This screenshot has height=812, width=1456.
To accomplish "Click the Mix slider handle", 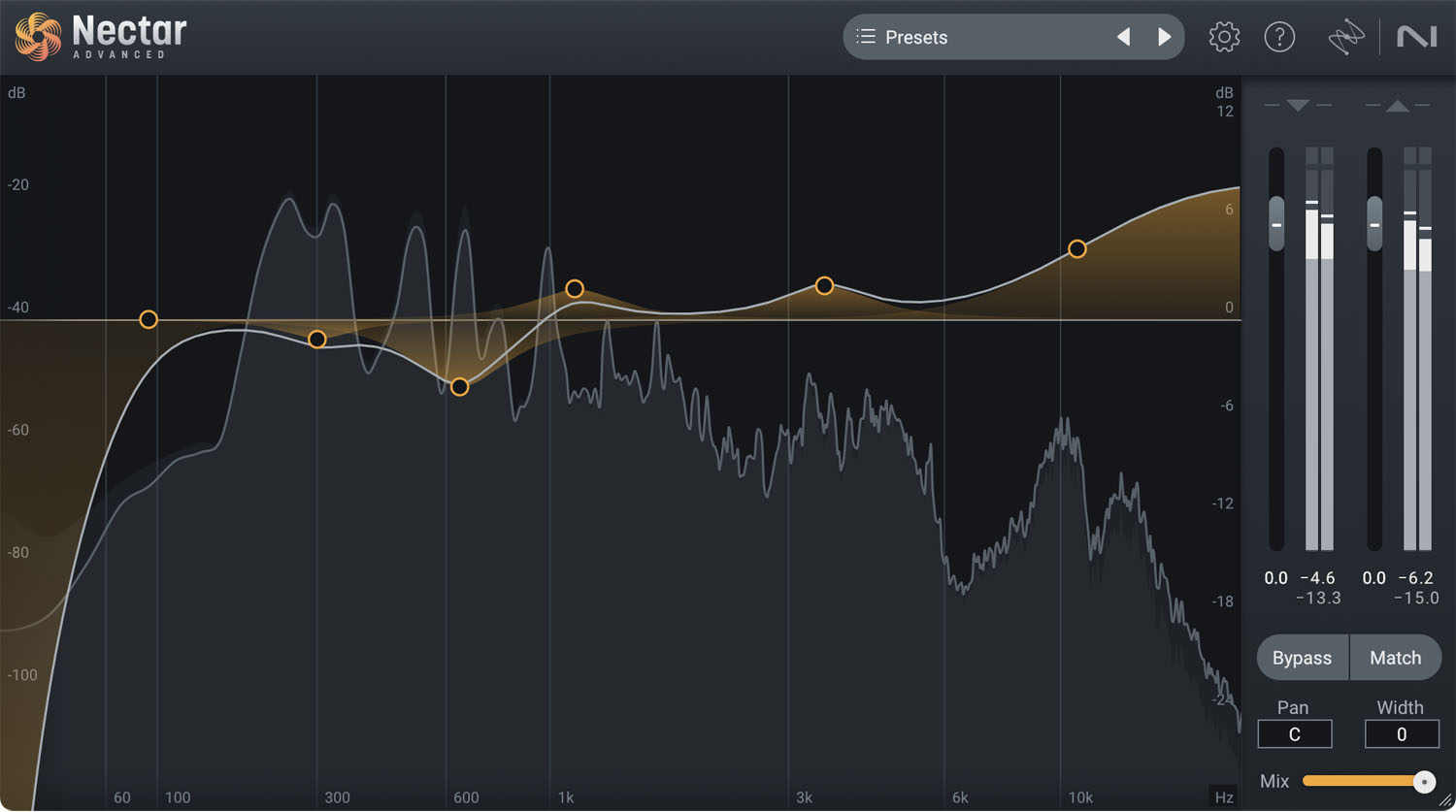I will 1424,782.
